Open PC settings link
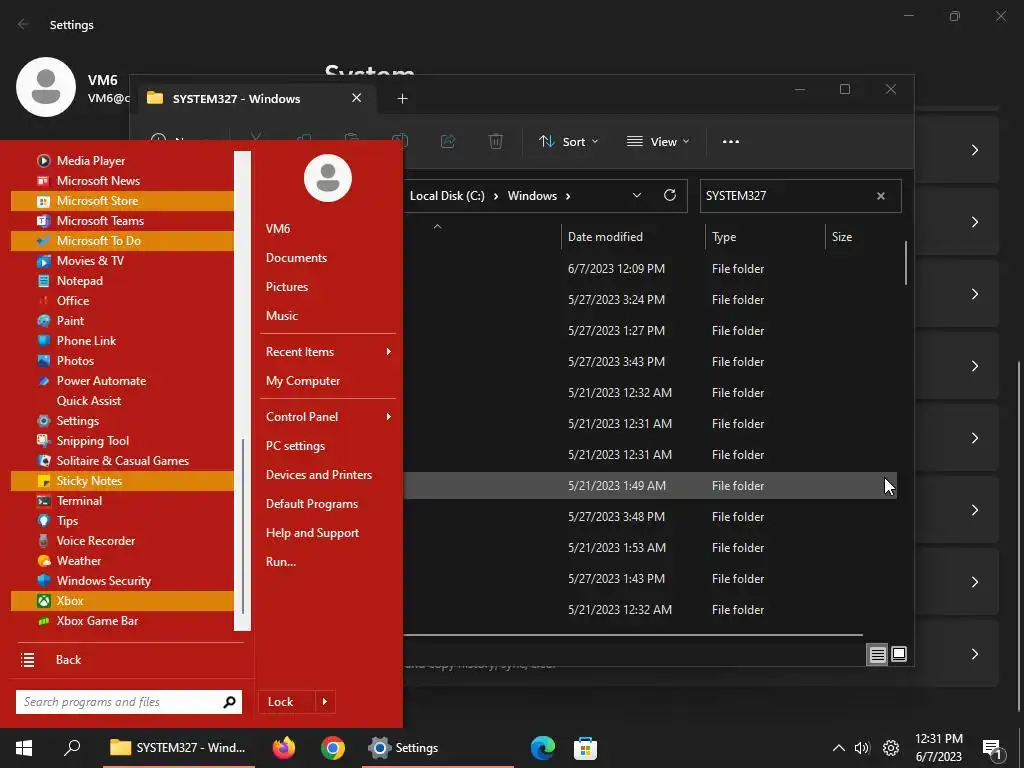 coord(295,446)
